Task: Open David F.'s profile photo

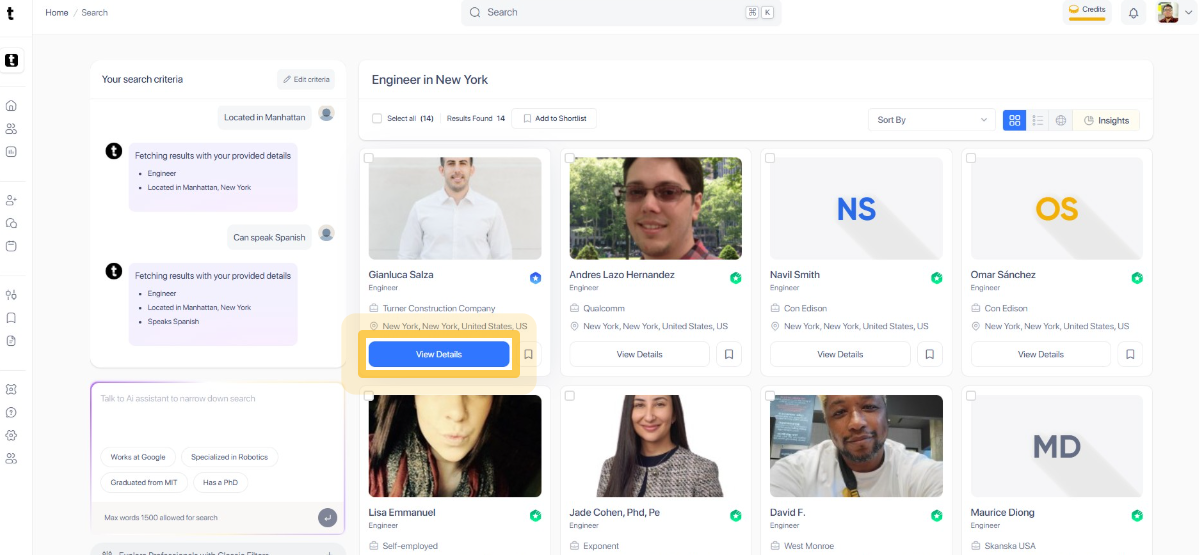Action: coord(856,446)
